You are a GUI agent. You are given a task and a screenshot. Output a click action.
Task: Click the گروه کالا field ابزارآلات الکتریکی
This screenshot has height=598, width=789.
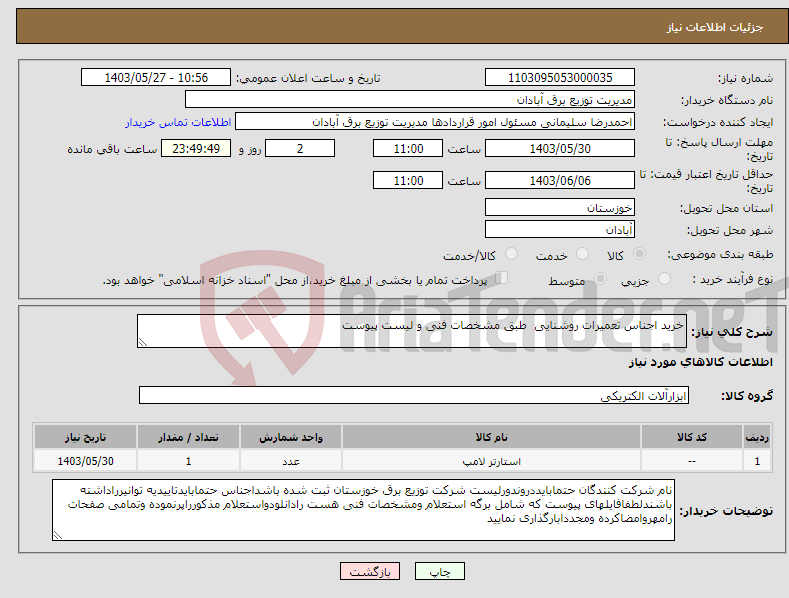(x=414, y=395)
